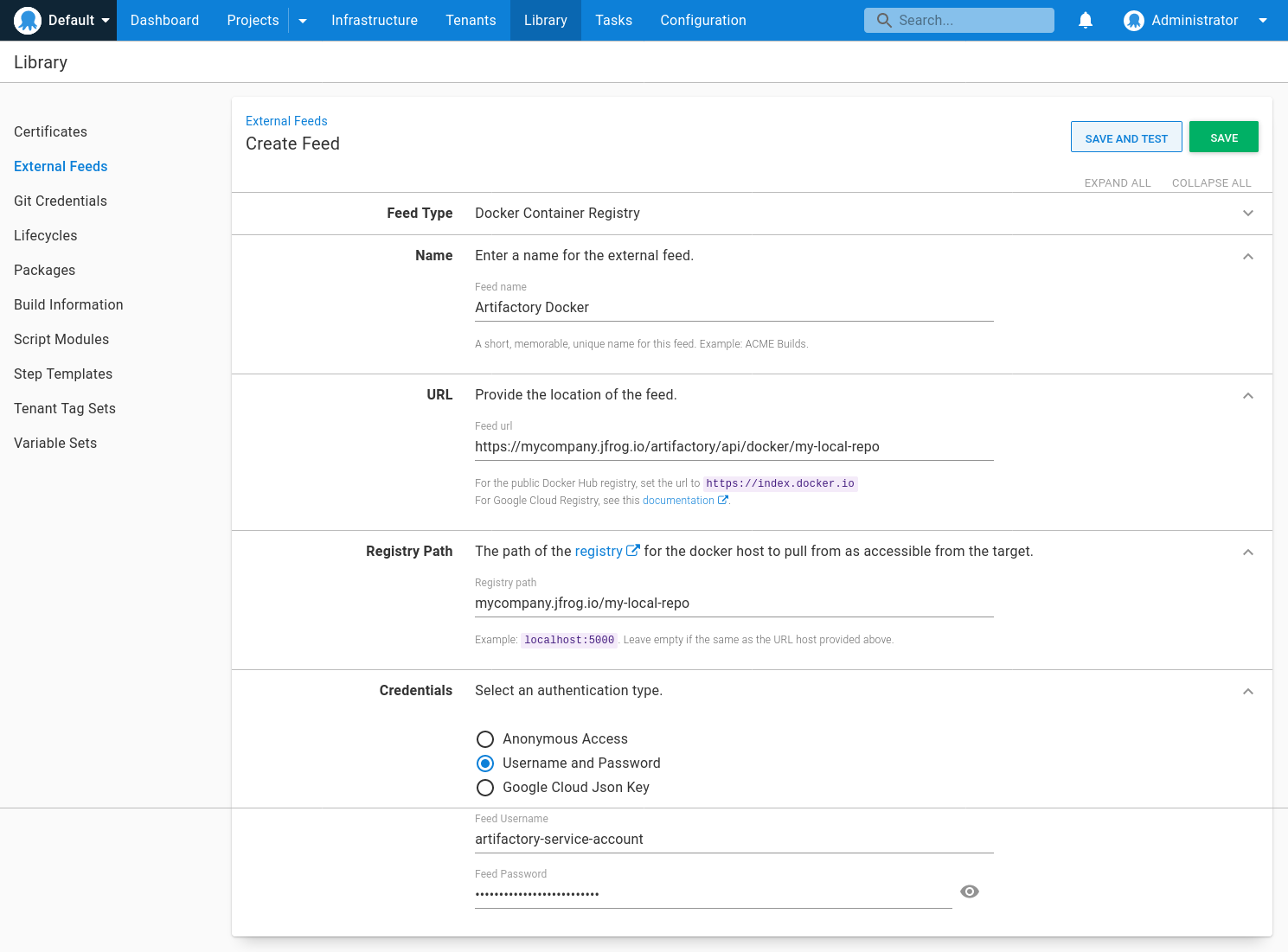Select the Google Cloud Json Key option

(x=485, y=788)
